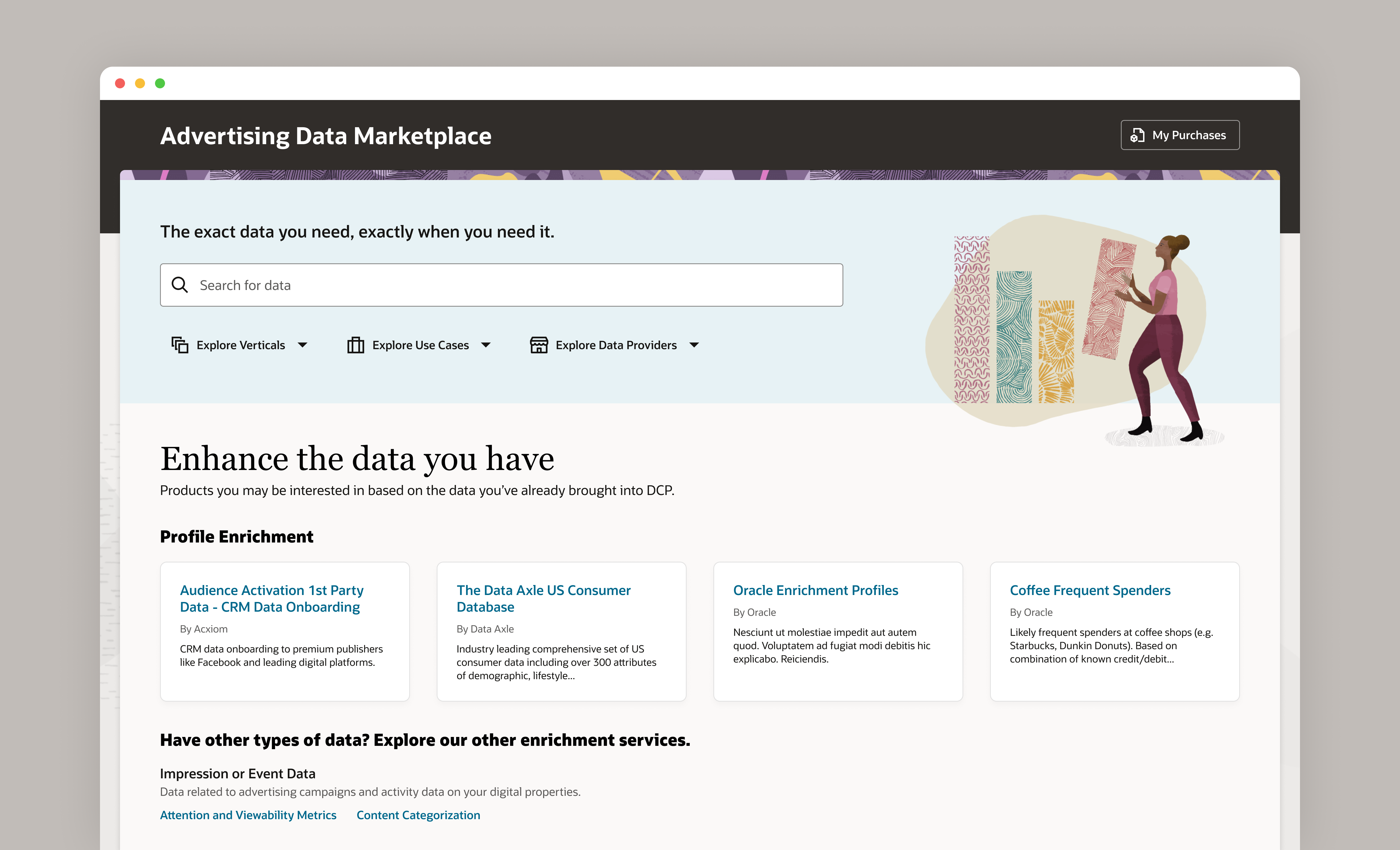Focus the Search for data field
The height and width of the screenshot is (850, 1400).
point(511,285)
